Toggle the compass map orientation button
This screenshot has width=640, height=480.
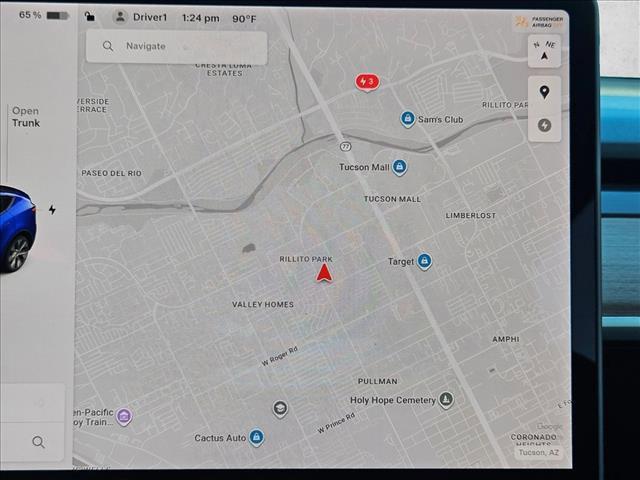(x=544, y=51)
